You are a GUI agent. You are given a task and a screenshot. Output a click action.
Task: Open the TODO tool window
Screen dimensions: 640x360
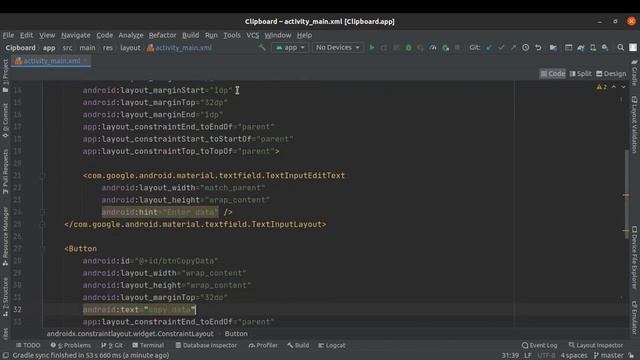click(28, 345)
